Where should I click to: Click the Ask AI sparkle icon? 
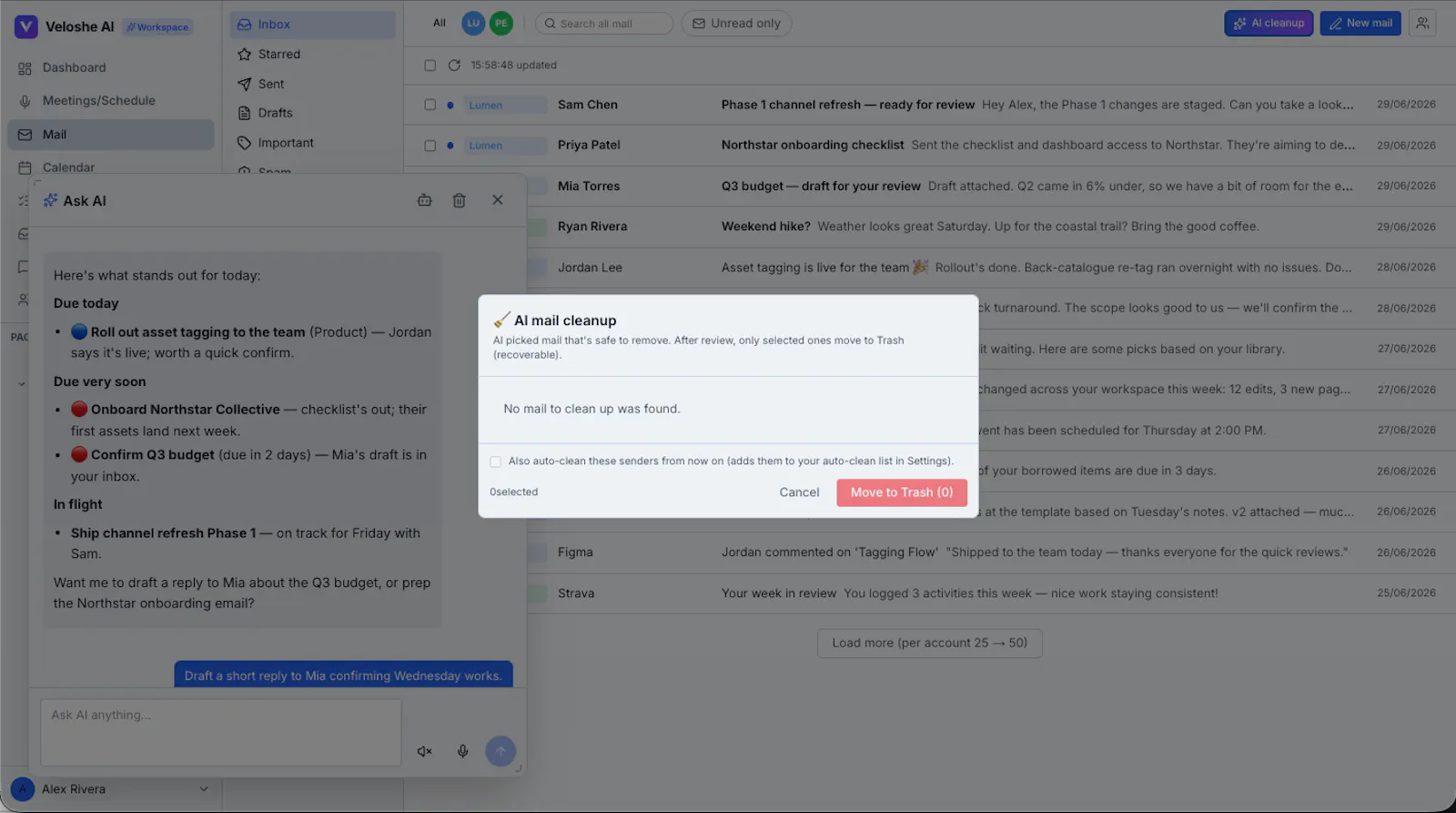pyautogui.click(x=51, y=200)
